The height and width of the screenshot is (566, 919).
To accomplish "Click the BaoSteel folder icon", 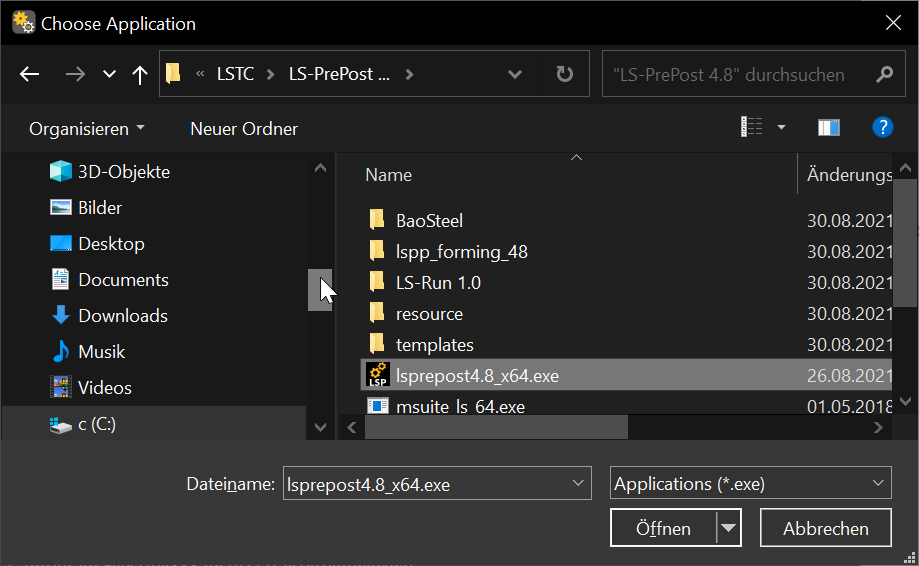I will click(377, 219).
